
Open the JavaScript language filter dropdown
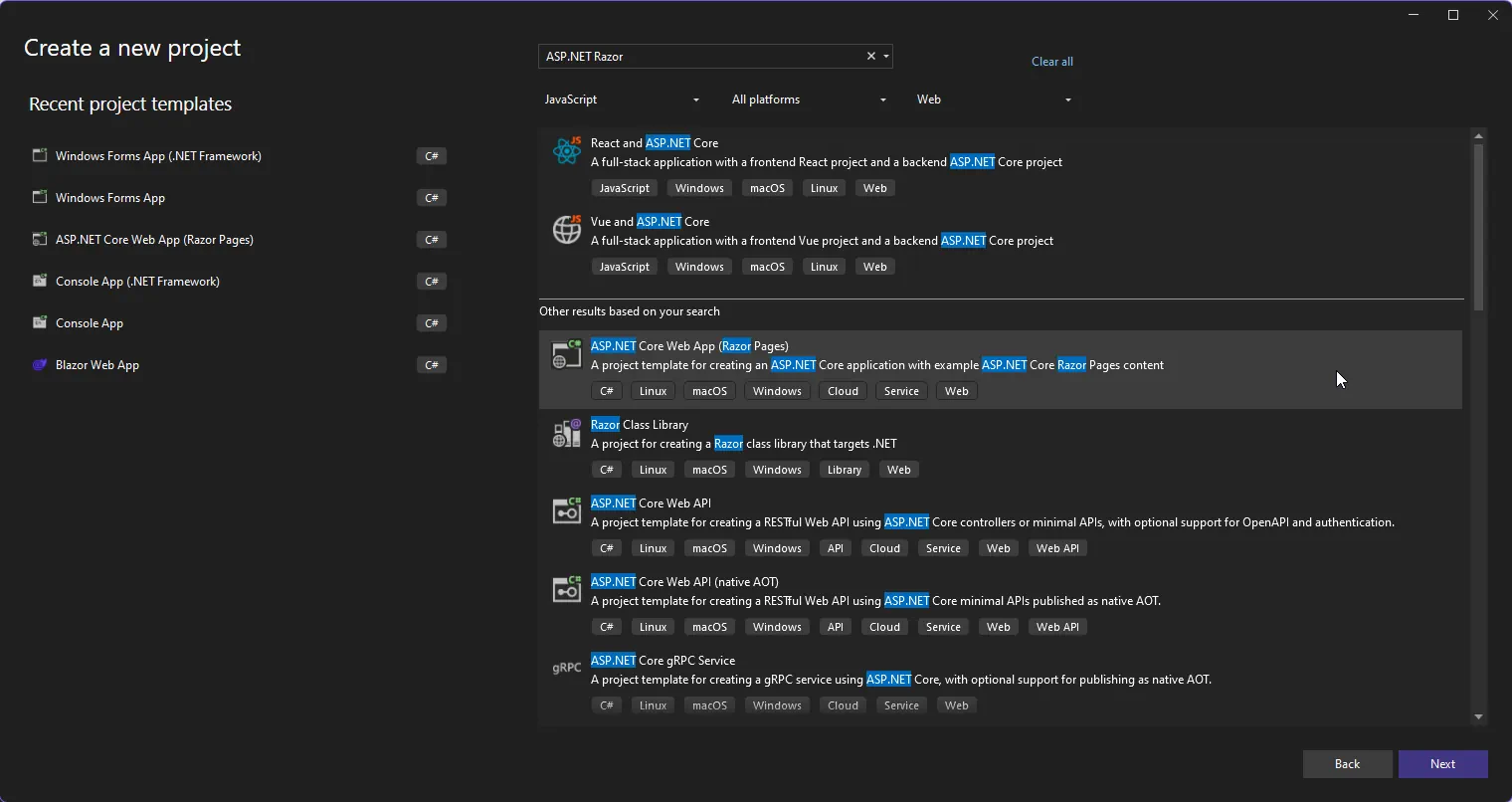(622, 100)
